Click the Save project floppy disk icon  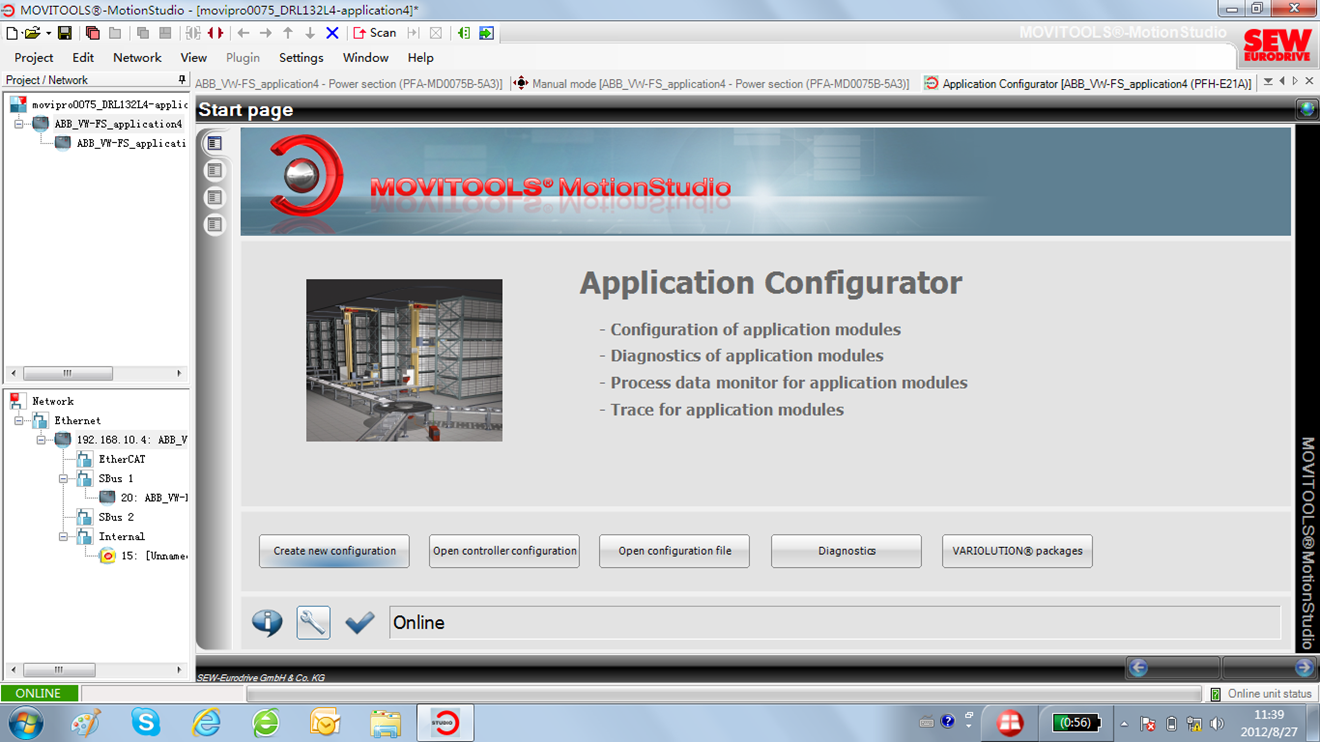[65, 33]
